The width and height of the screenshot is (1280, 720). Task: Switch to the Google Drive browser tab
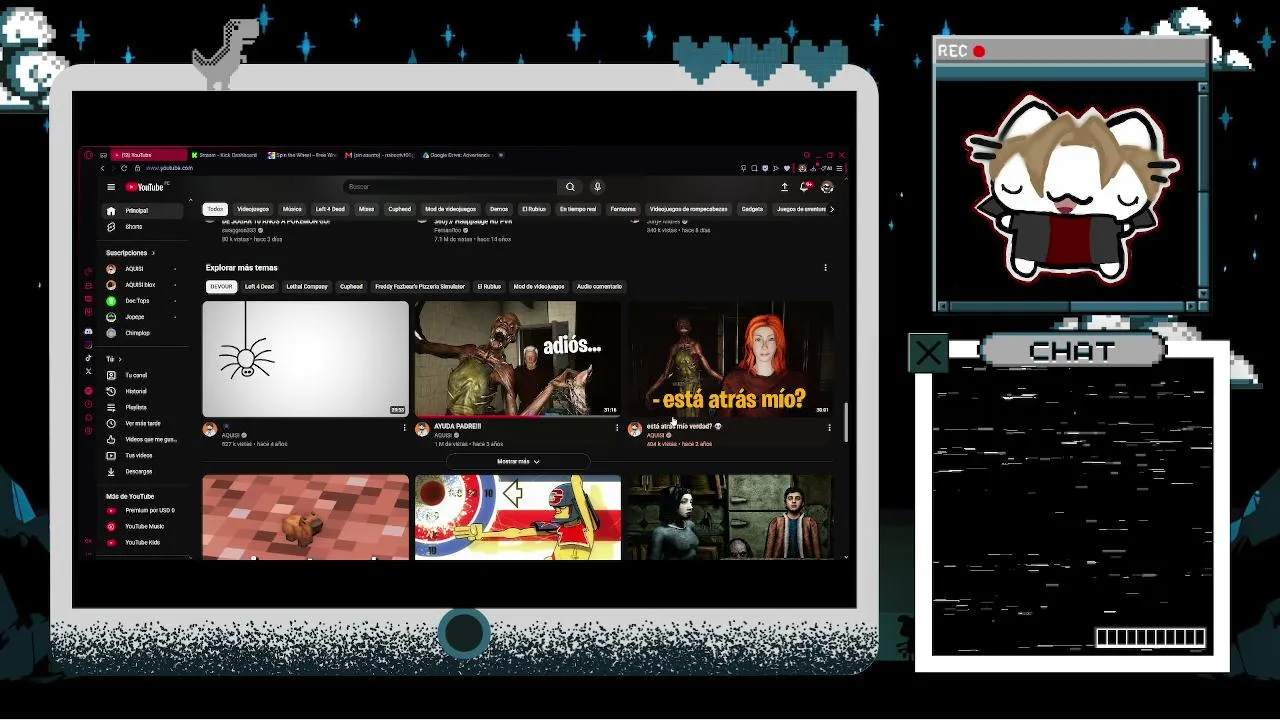tap(458, 155)
